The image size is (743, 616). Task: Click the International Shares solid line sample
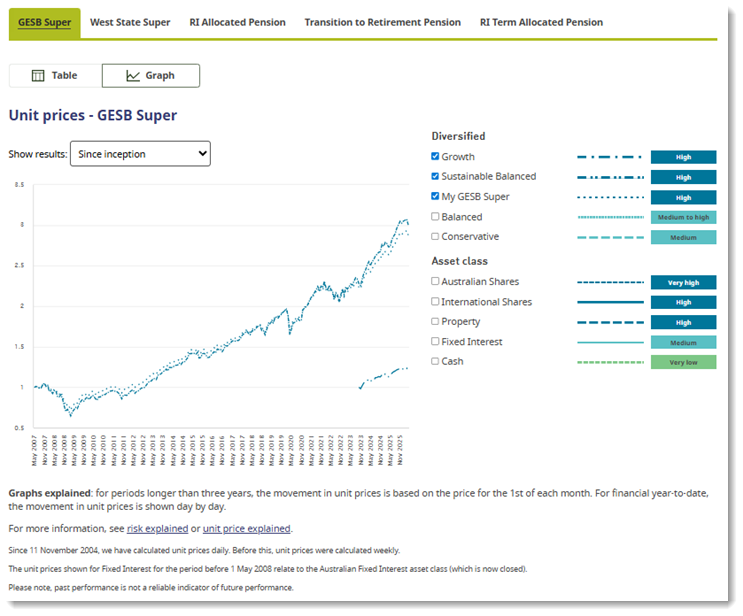(610, 302)
